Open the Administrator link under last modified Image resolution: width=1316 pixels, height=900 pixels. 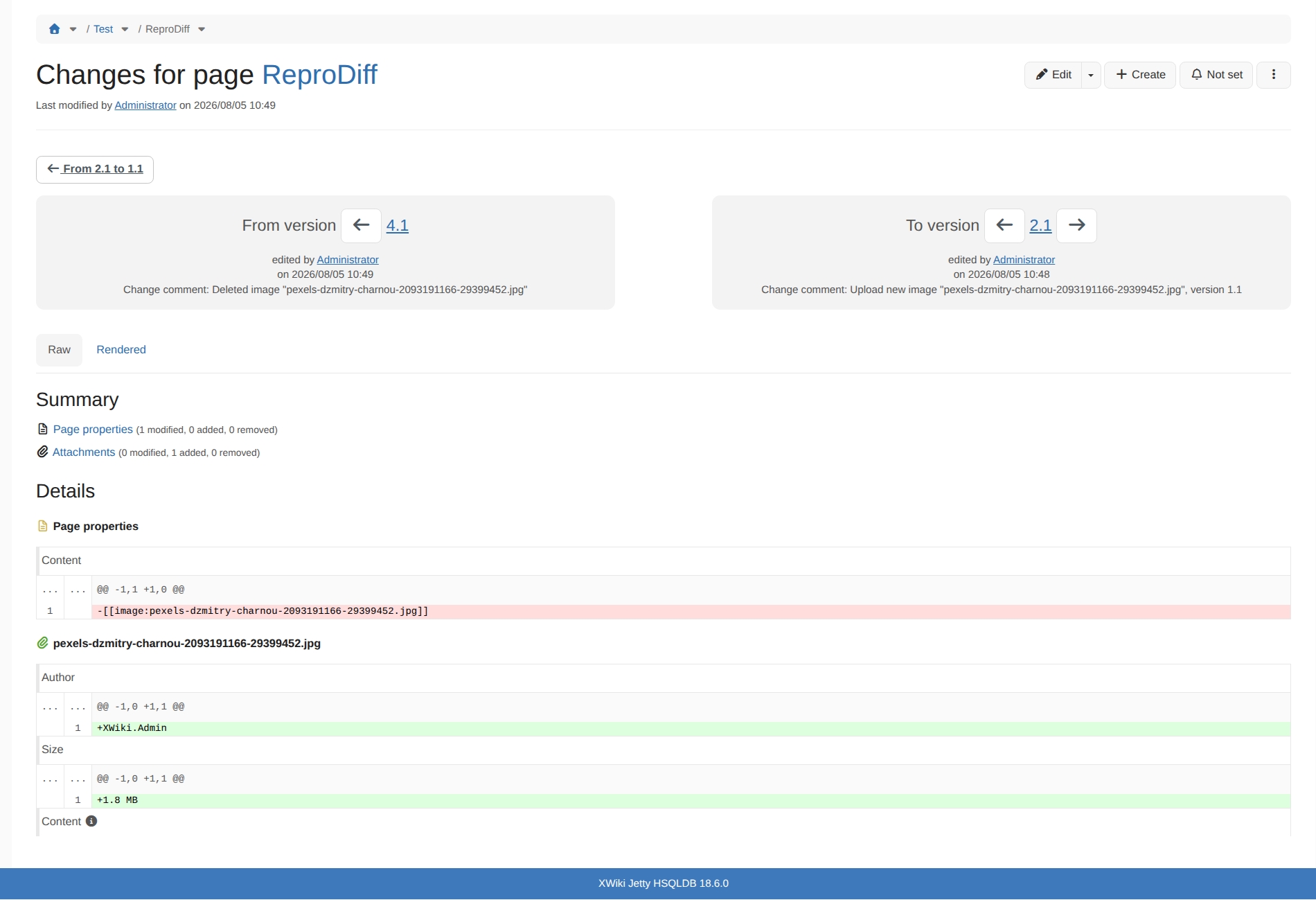(145, 105)
